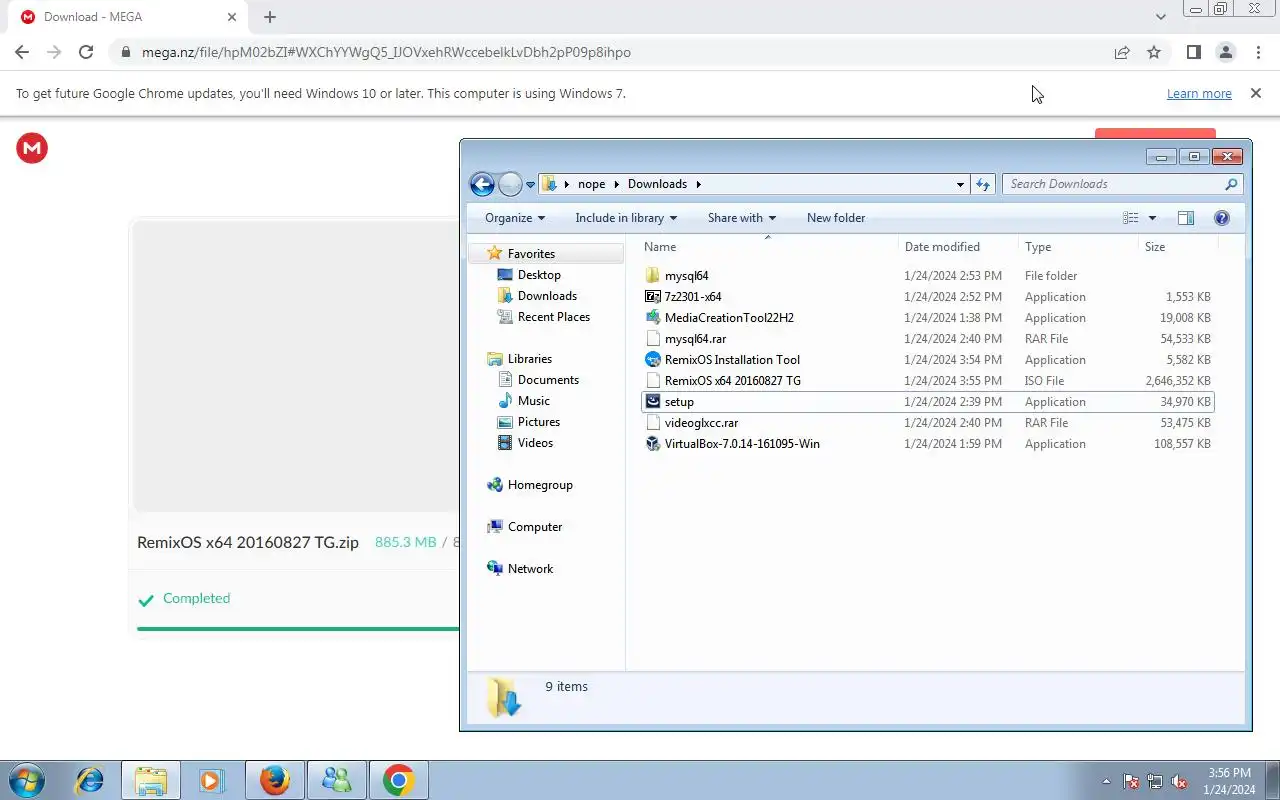1280x800 pixels.
Task: Open the Organize menu
Action: tap(515, 218)
